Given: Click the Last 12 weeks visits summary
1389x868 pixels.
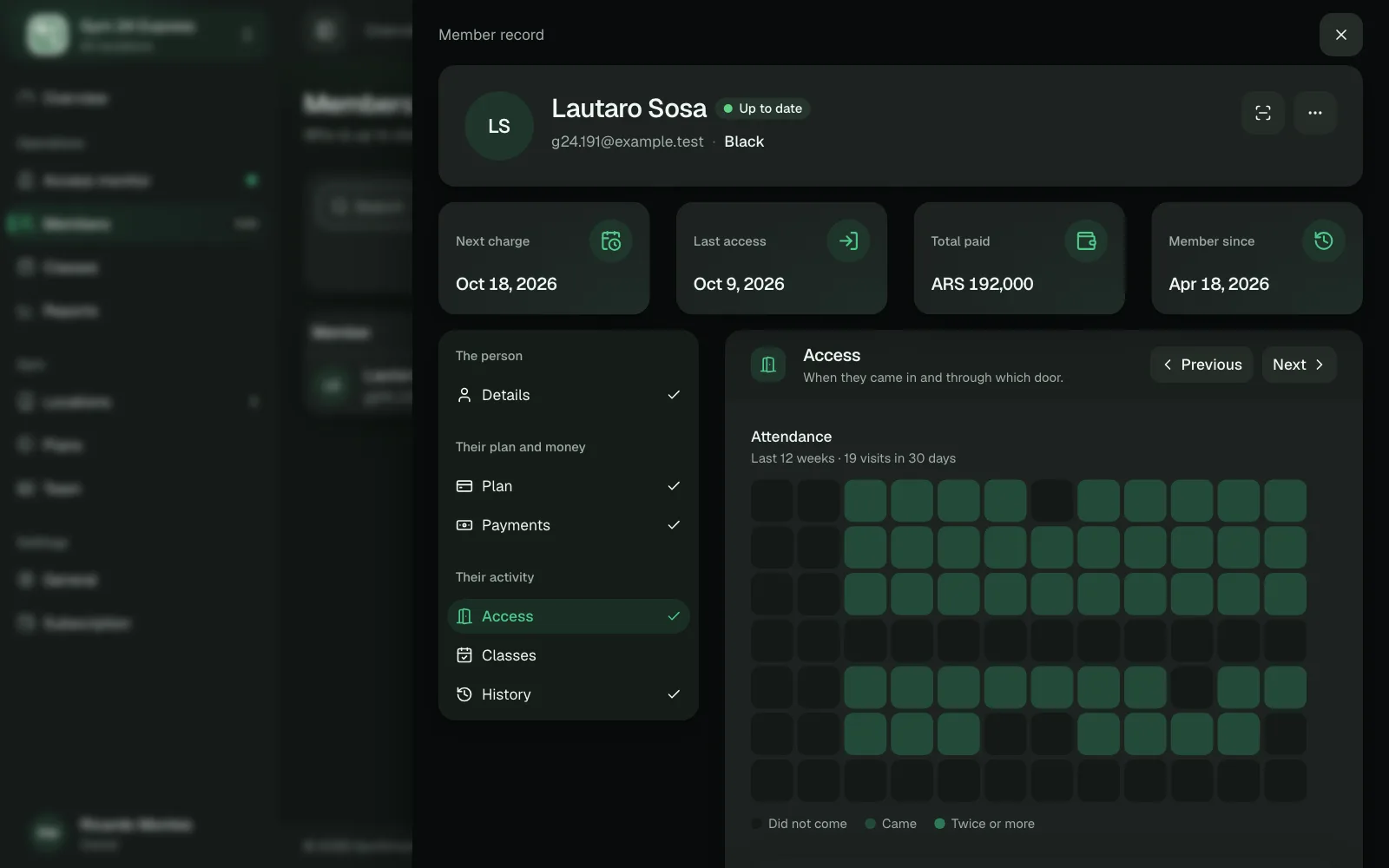Looking at the screenshot, I should 853,458.
